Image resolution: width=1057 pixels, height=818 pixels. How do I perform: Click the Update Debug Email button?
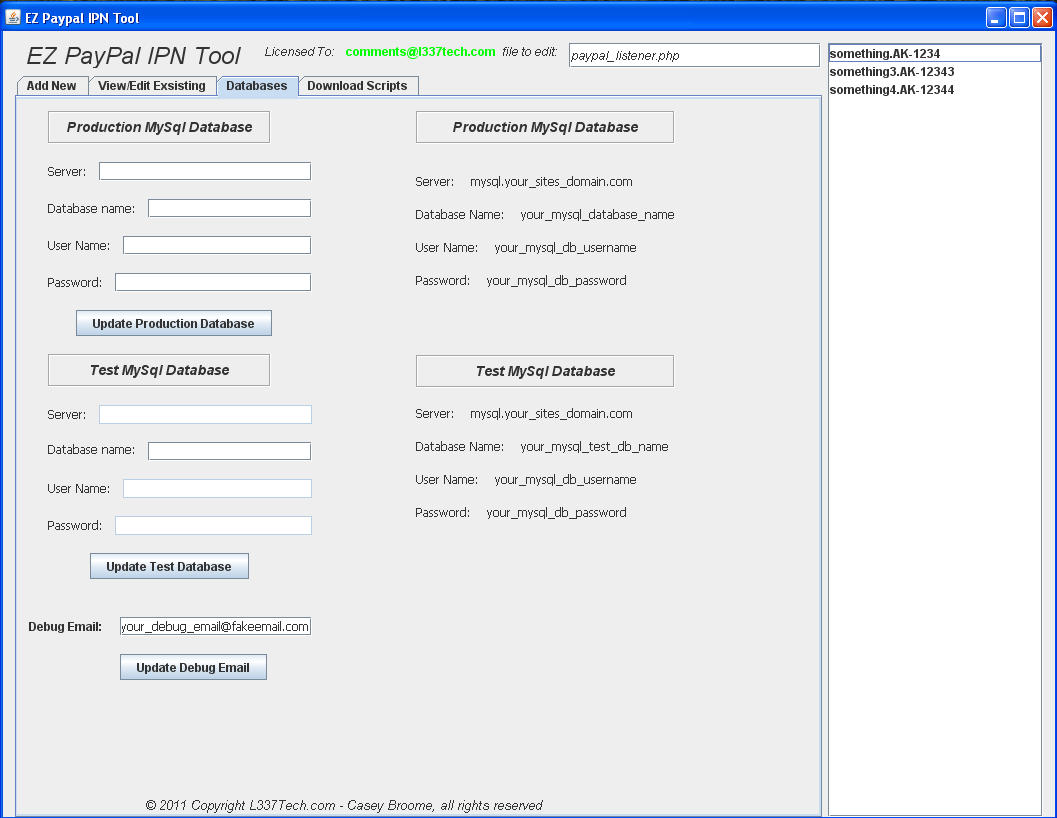tap(193, 667)
